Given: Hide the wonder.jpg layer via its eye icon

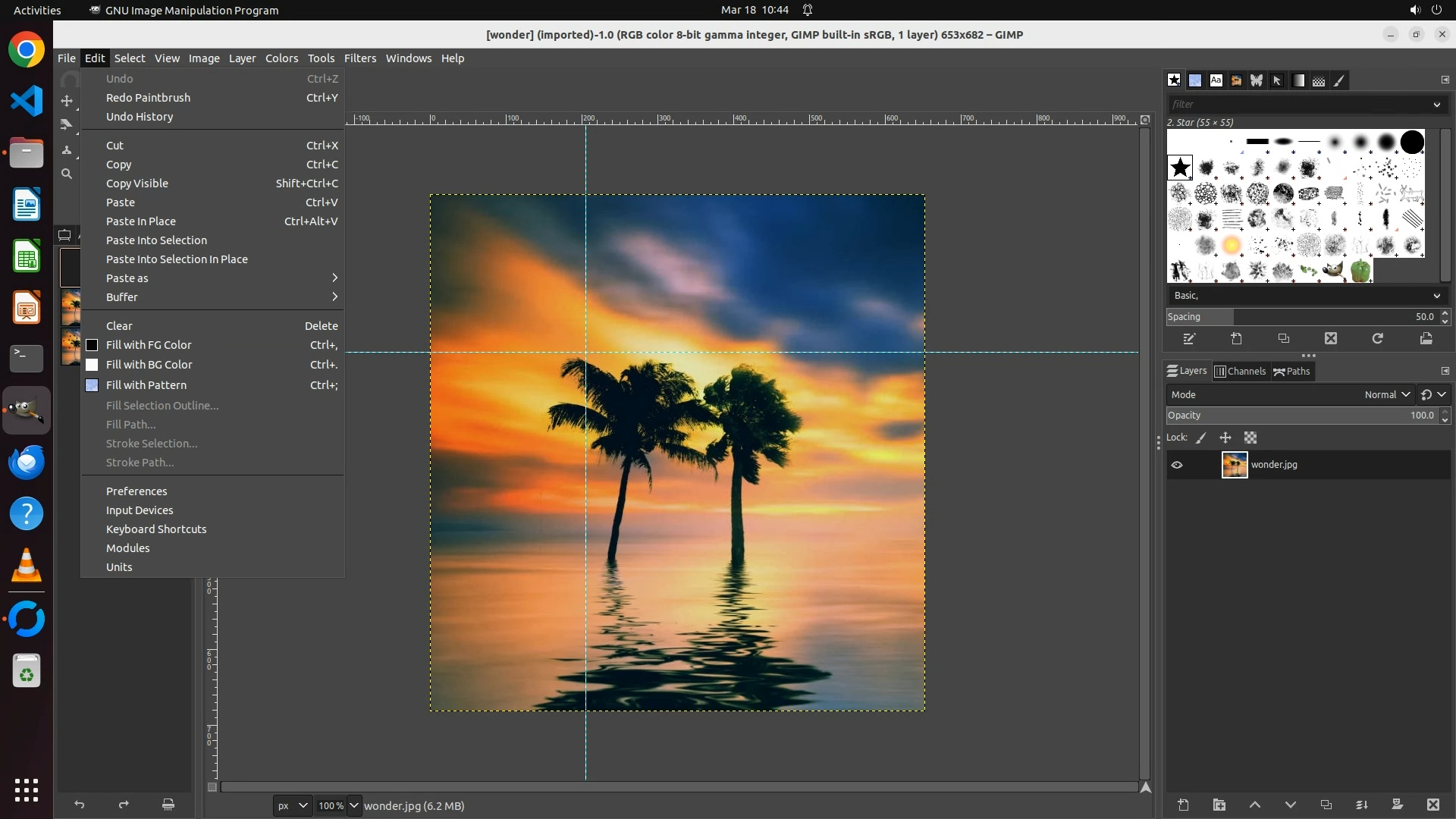Looking at the screenshot, I should click(1177, 465).
